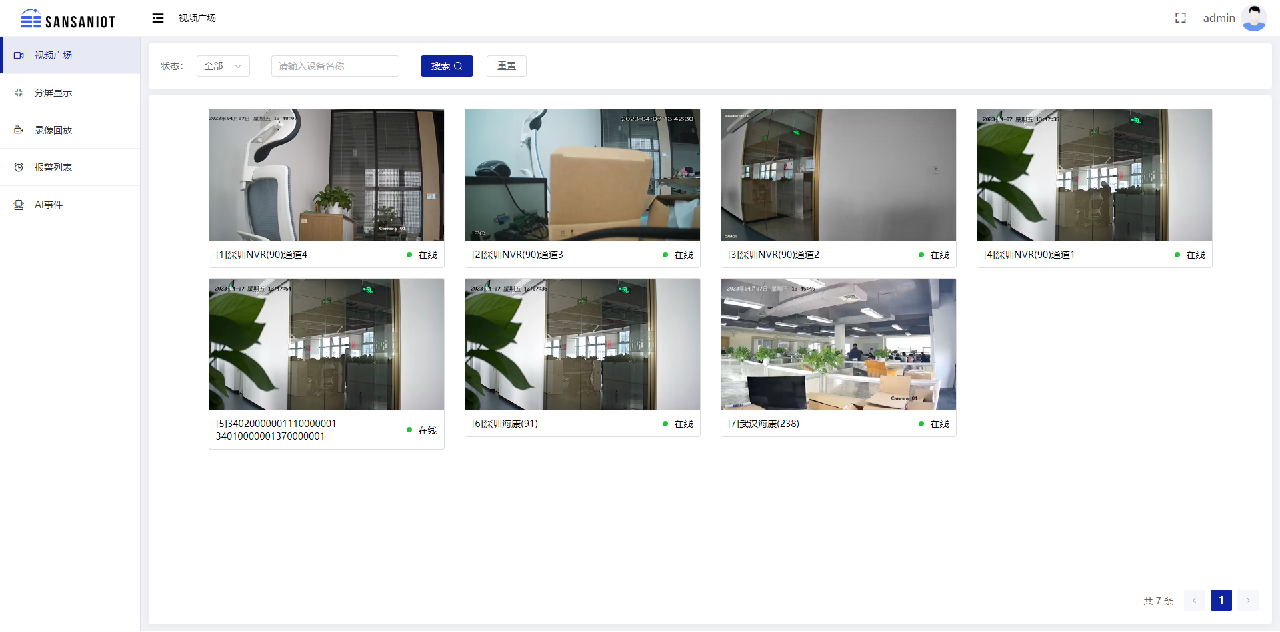The height and width of the screenshot is (632, 1280).
Task: Click the 报警列表 alarm list sidebar icon
Action: coord(19,167)
